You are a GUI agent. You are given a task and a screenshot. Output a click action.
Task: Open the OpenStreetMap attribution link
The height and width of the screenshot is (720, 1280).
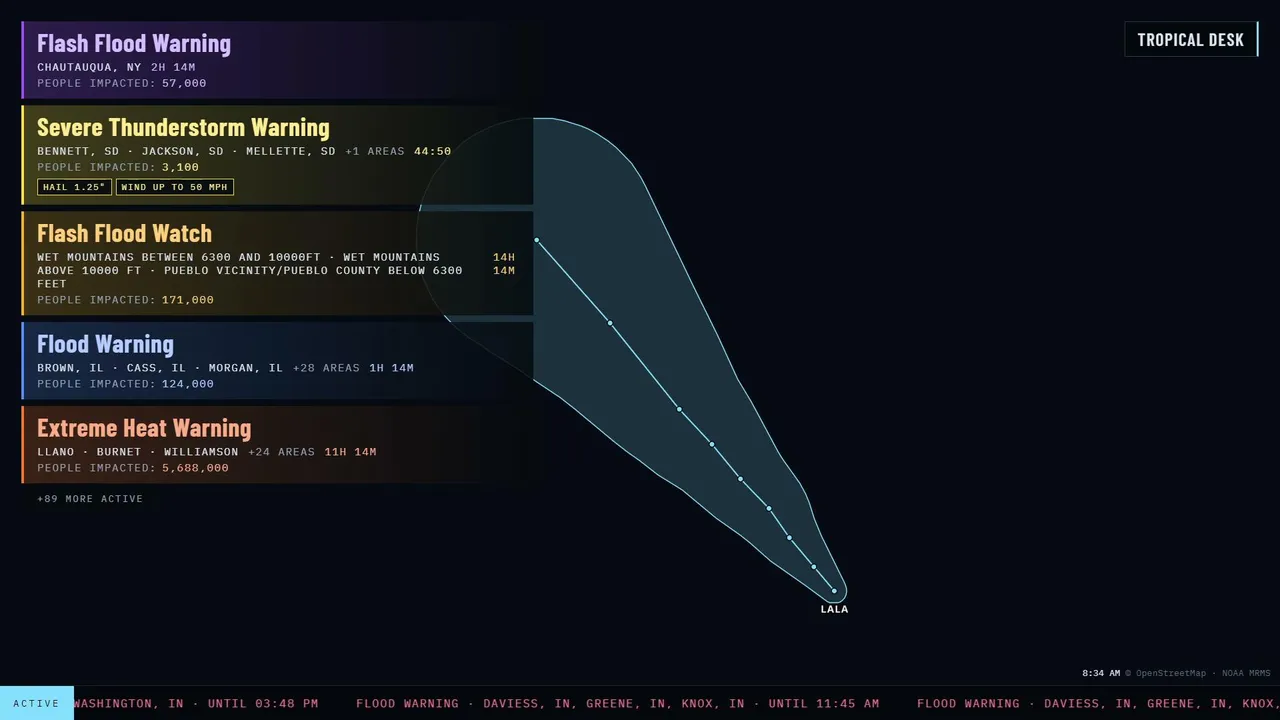pyautogui.click(x=1170, y=674)
